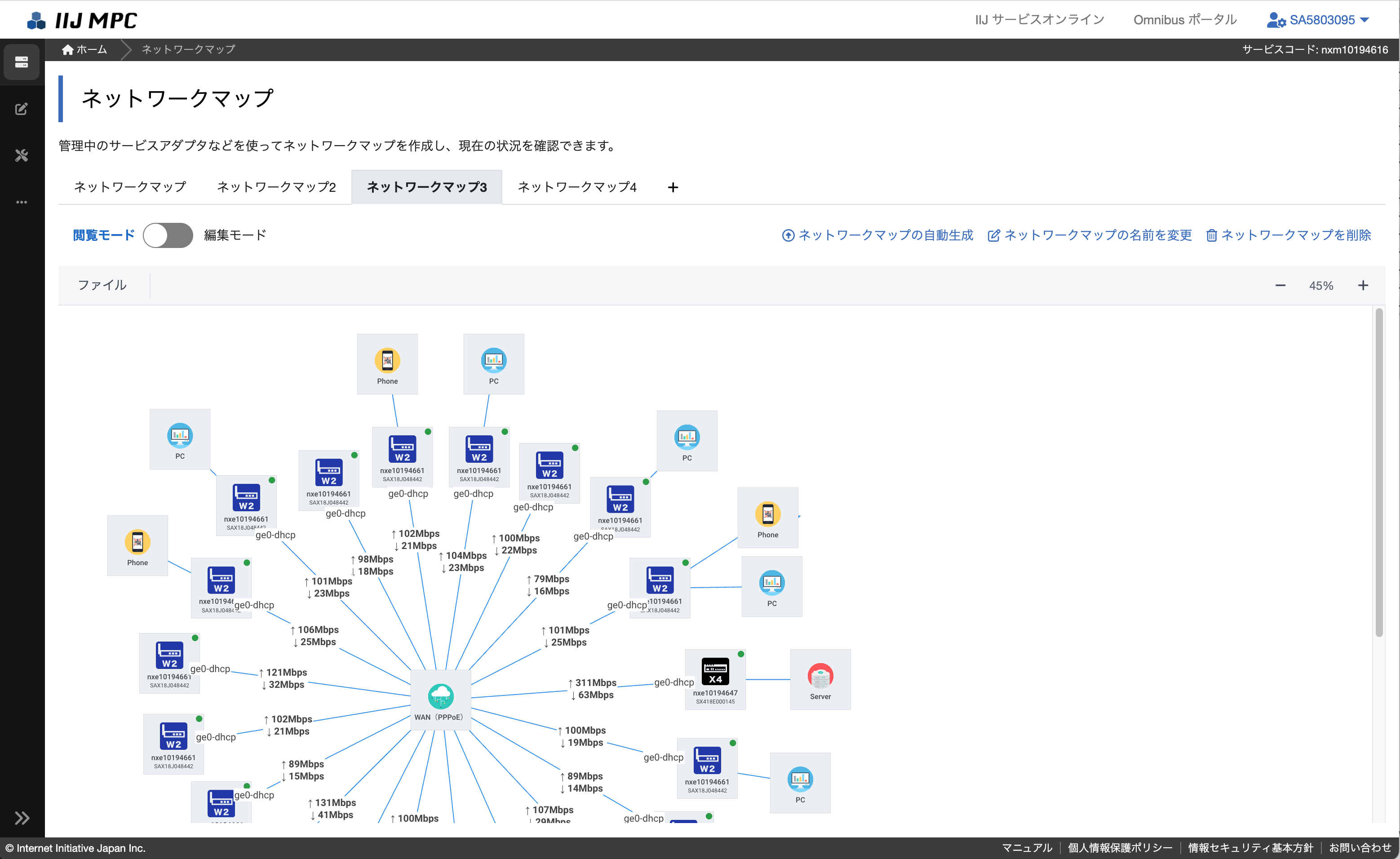1400x859 pixels.
Task: Expand the sidebar with double chevron
Action: [x=22, y=818]
